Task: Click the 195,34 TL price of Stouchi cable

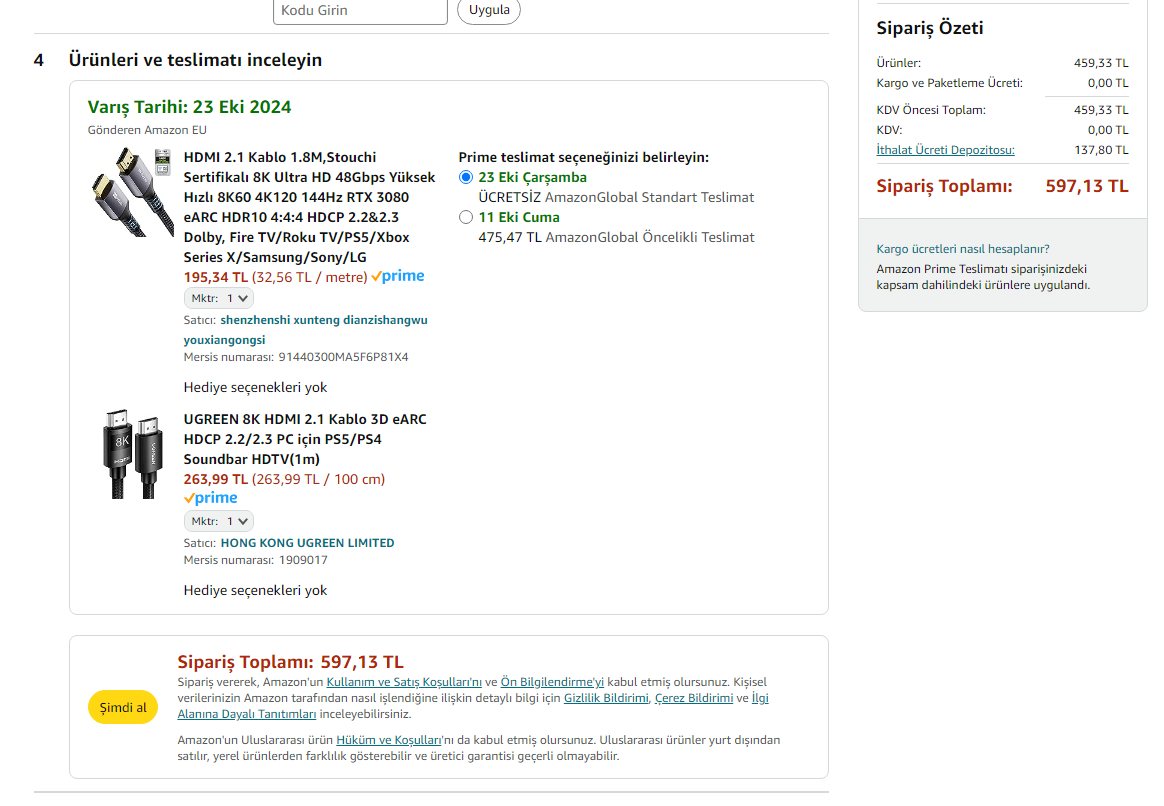Action: (215, 278)
